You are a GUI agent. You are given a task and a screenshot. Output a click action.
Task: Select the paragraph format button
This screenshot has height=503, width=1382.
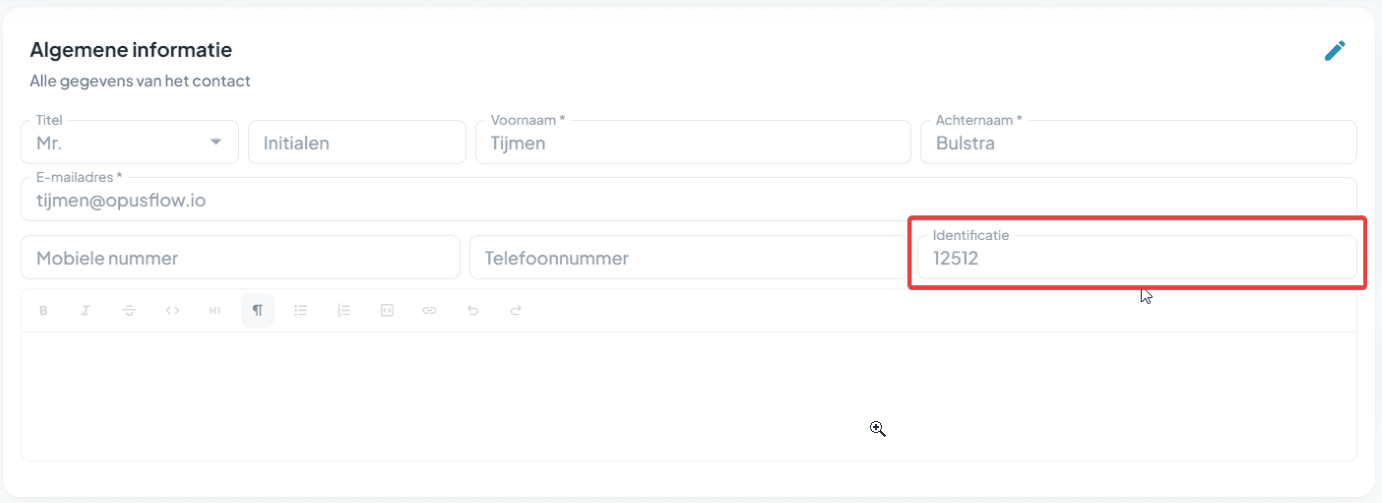(258, 311)
